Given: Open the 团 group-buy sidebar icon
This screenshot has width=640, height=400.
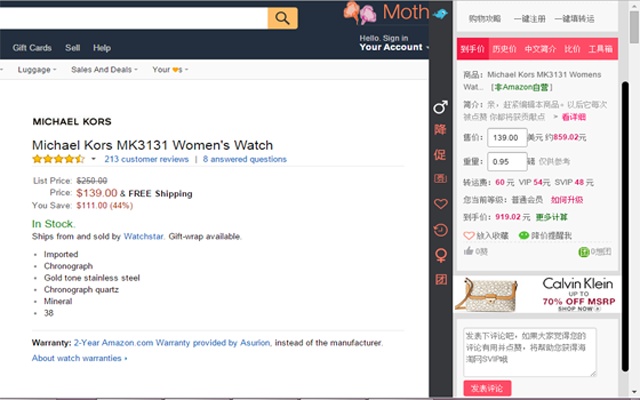Looking at the screenshot, I should click(x=441, y=280).
